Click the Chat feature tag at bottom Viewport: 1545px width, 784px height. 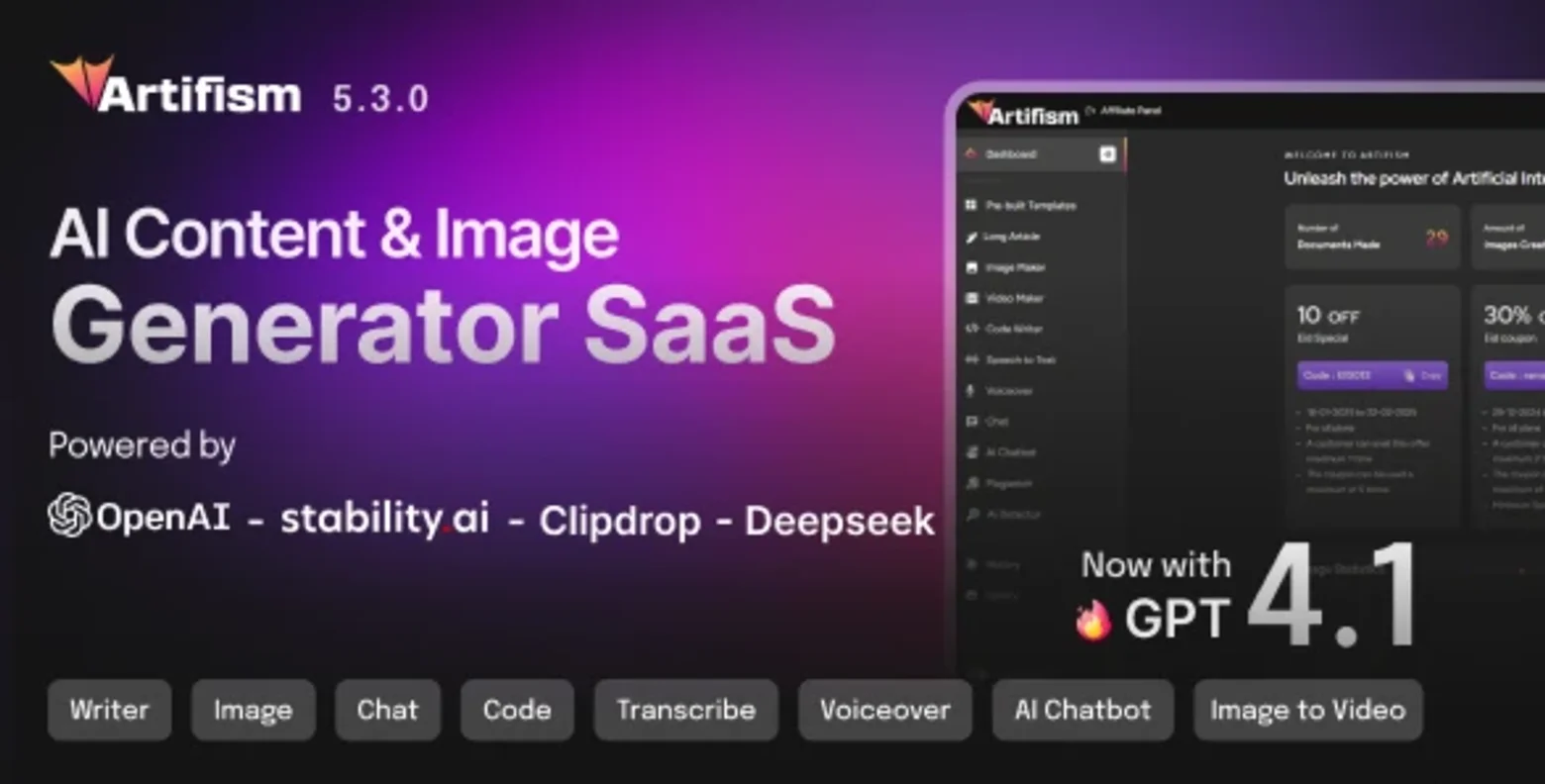click(387, 710)
